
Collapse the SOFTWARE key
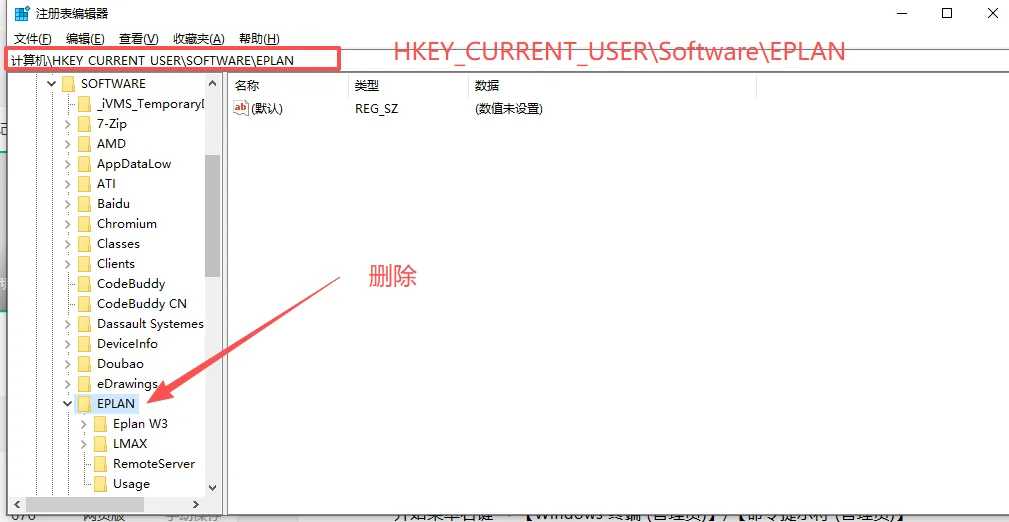pyautogui.click(x=52, y=84)
